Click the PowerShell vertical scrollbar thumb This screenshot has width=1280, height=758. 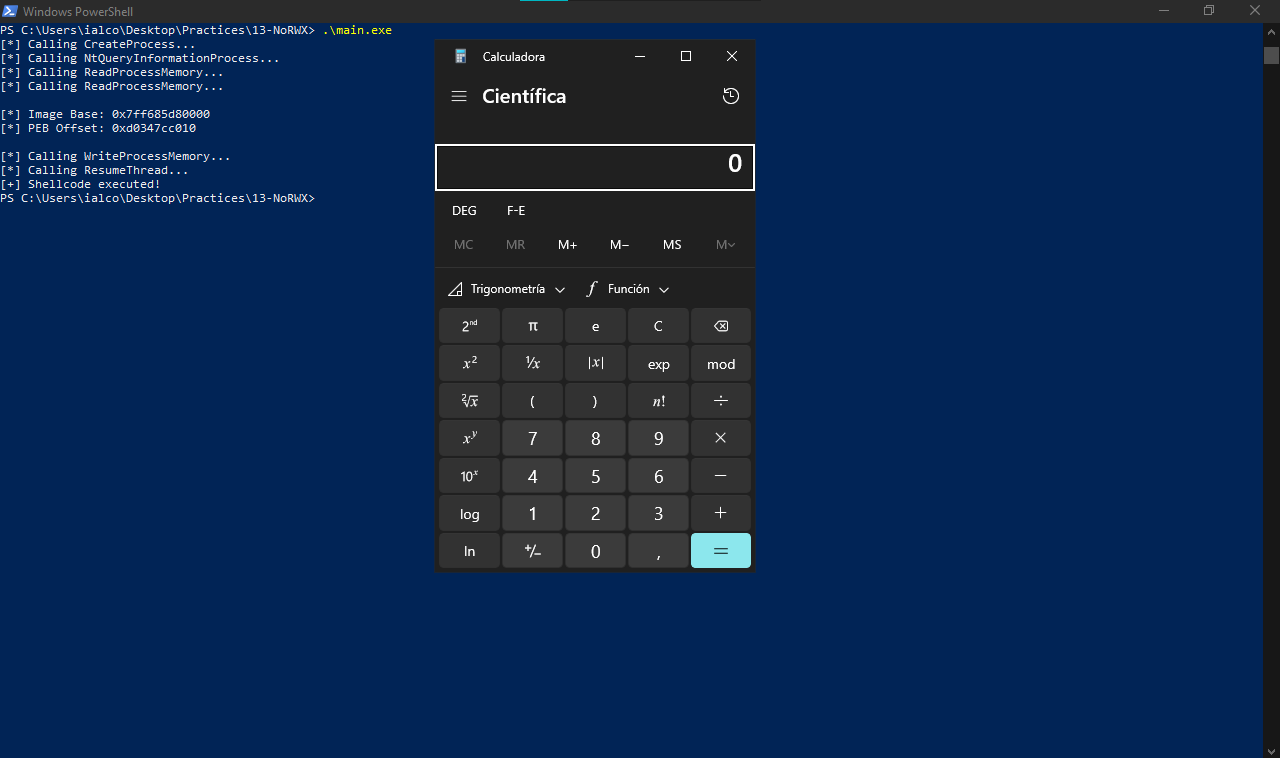pos(1271,55)
